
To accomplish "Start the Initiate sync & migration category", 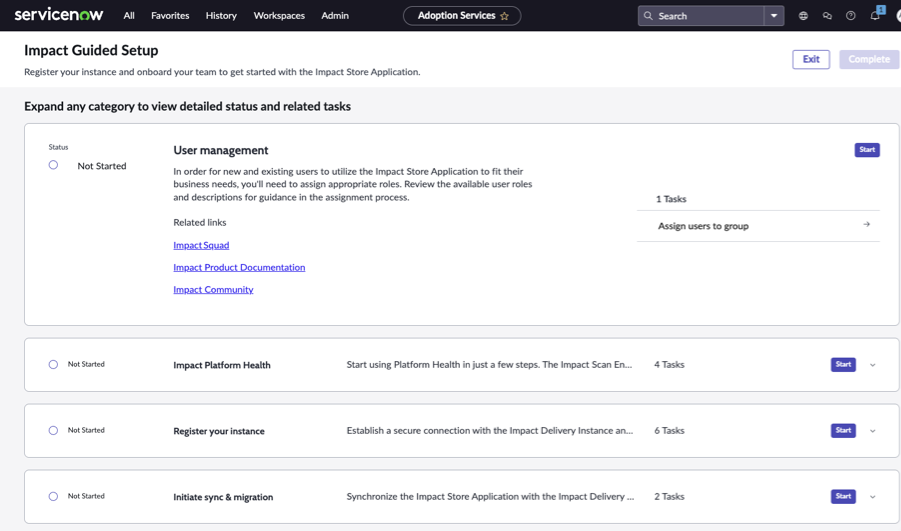I will (x=843, y=497).
